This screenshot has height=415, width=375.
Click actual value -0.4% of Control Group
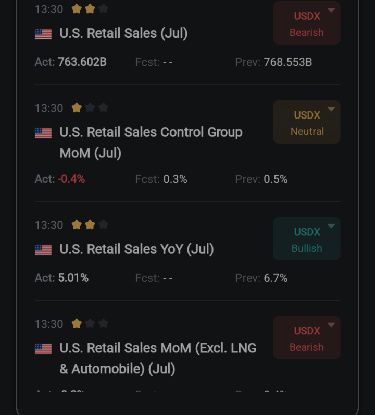[71, 179]
